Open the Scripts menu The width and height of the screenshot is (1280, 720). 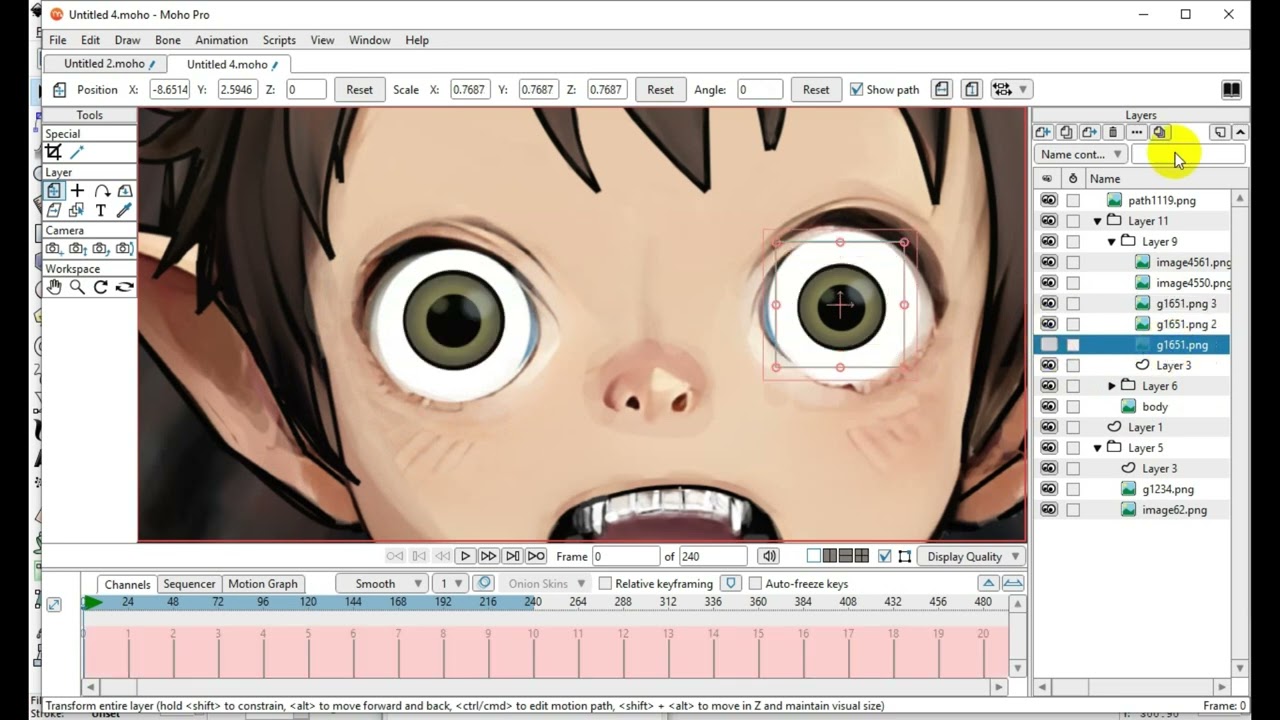tap(279, 40)
